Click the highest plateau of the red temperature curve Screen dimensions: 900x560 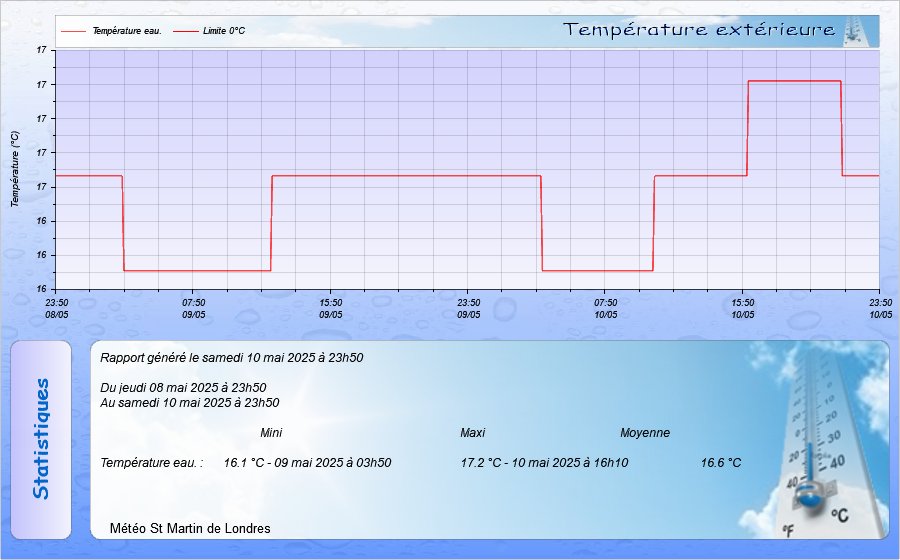794,81
